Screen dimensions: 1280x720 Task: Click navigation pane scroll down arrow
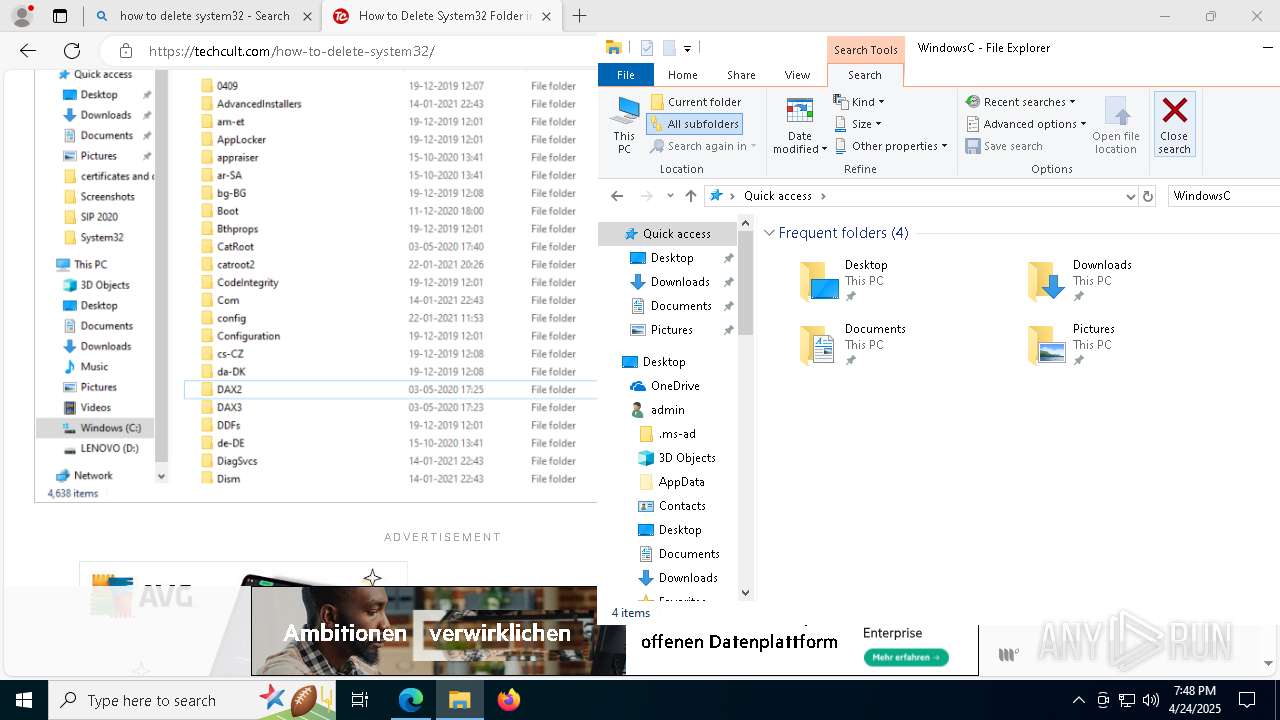745,593
